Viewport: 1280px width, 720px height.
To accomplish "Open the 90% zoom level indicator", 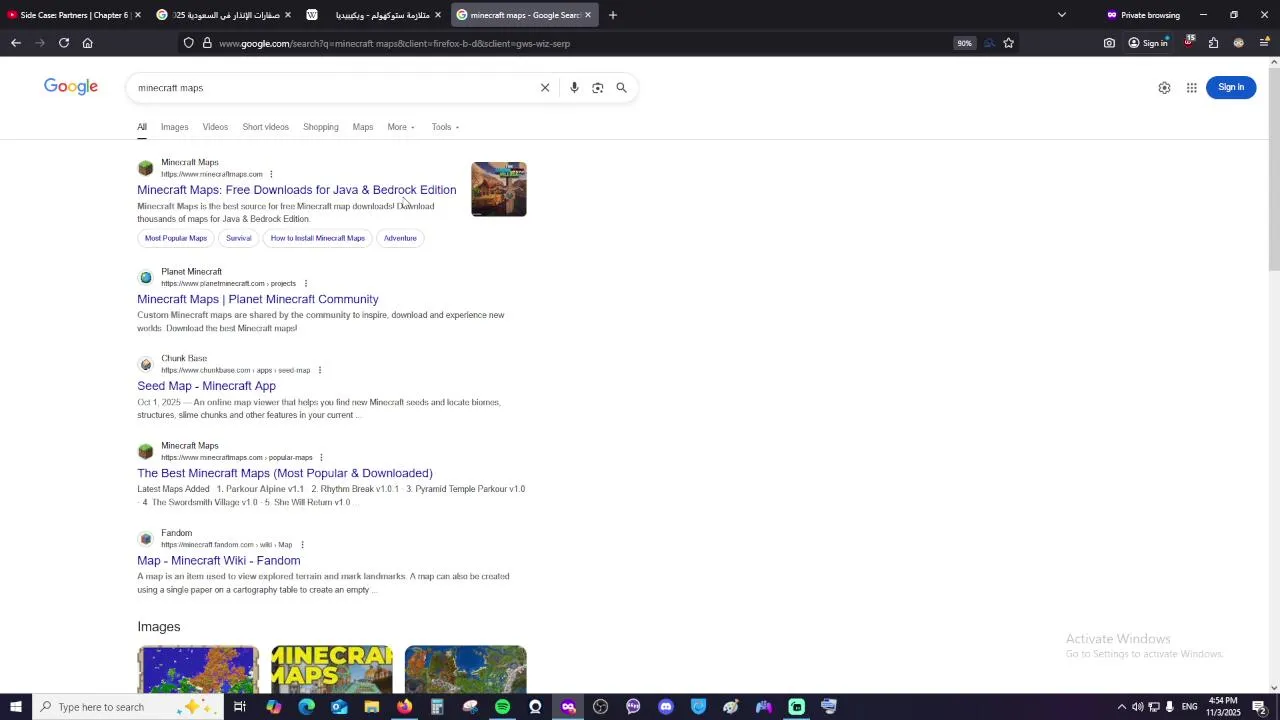I will click(964, 43).
